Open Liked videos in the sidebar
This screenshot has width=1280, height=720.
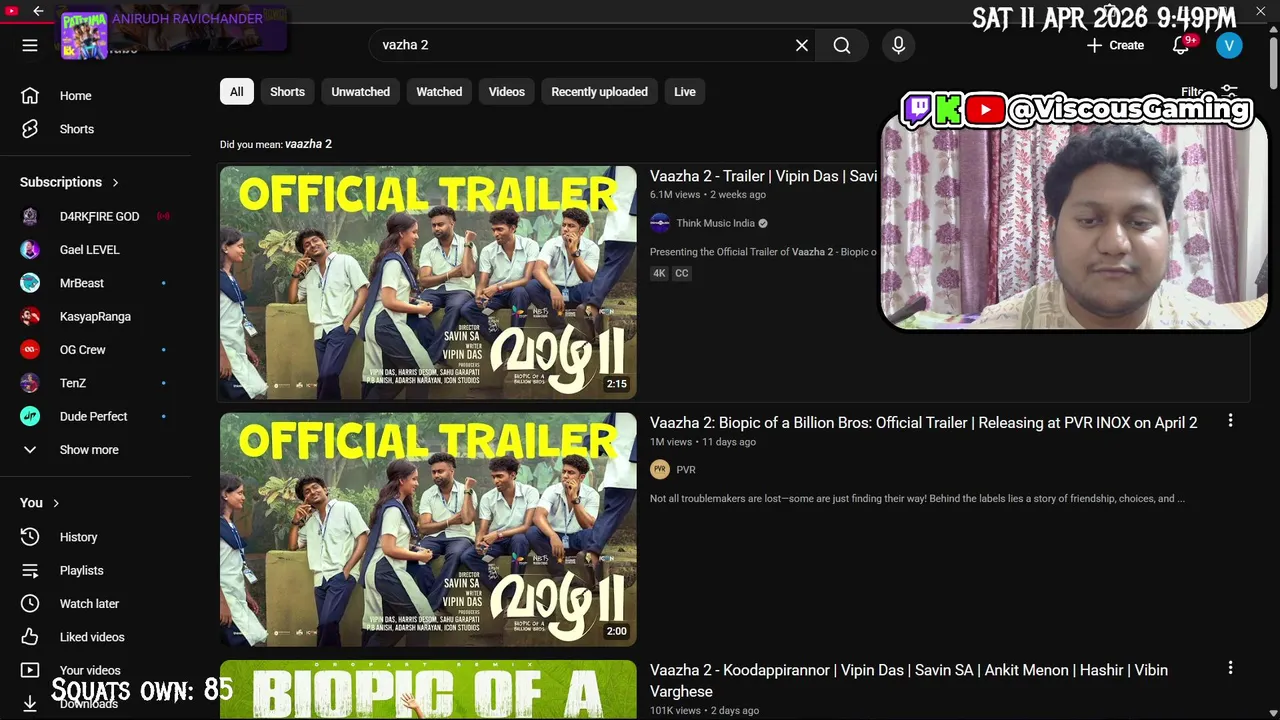96,637
